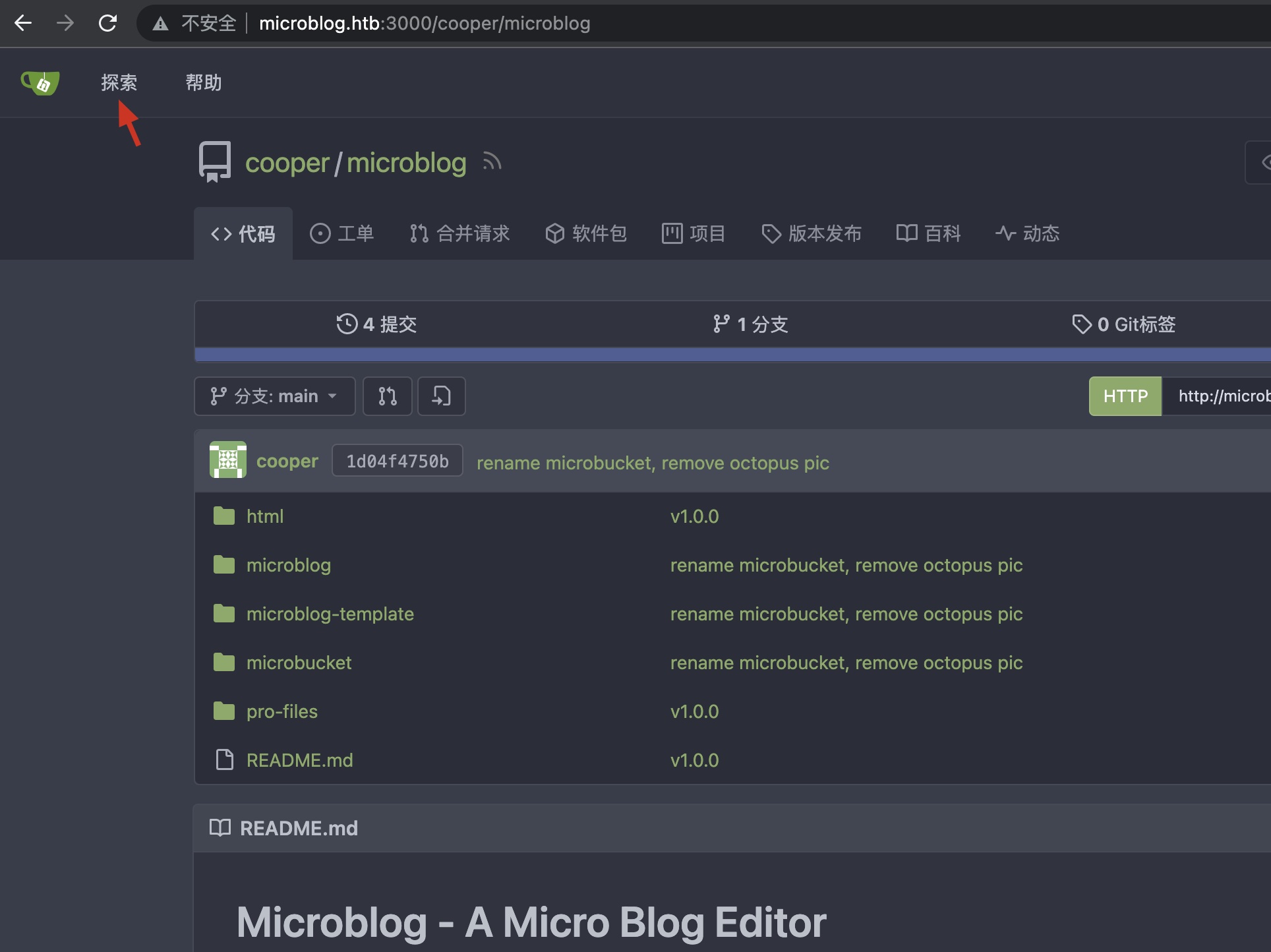Open the 分支: main branch dropdown

coord(274,396)
